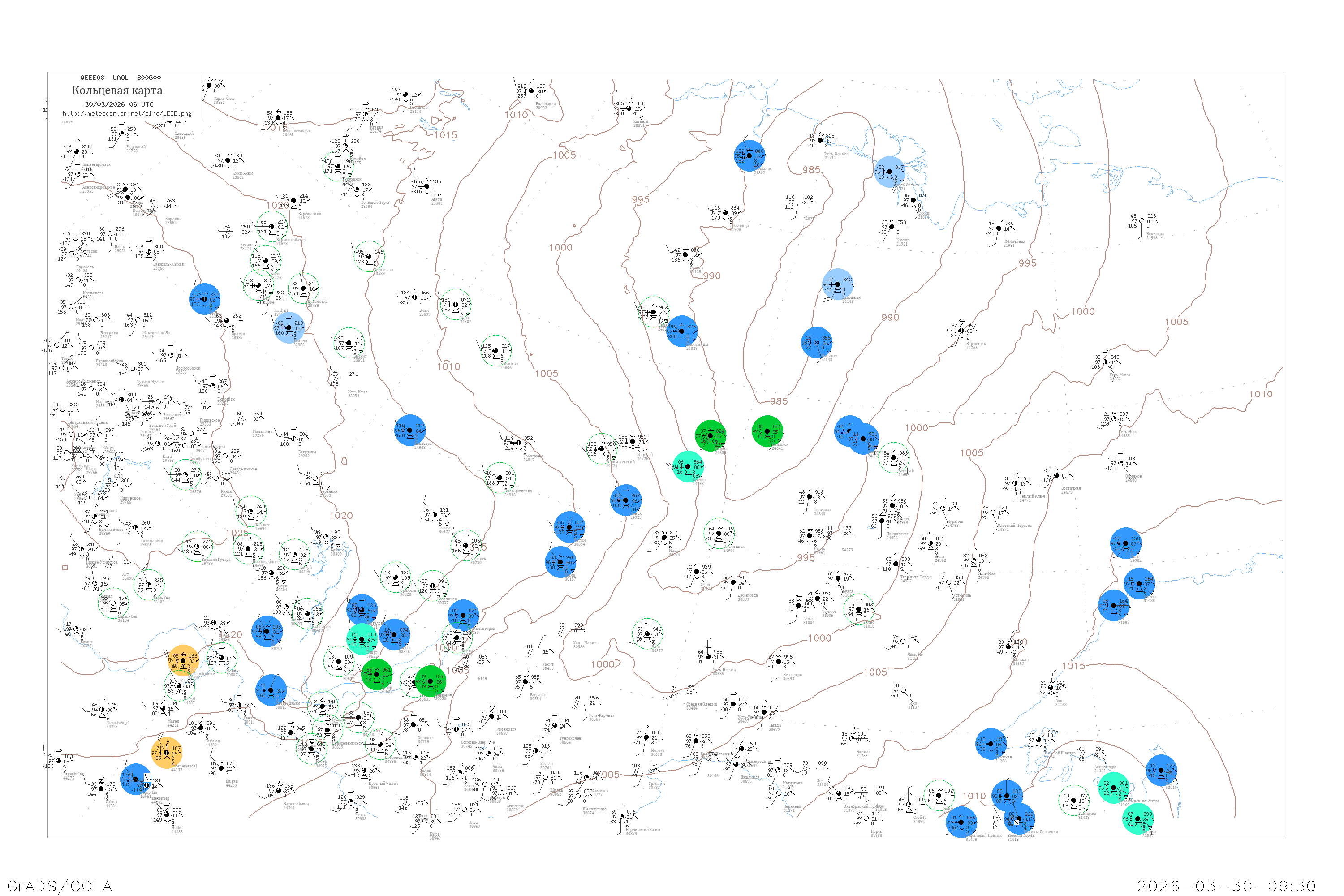
Task: Select the green Vilyuysk 24641 station marker
Action: pos(767,431)
